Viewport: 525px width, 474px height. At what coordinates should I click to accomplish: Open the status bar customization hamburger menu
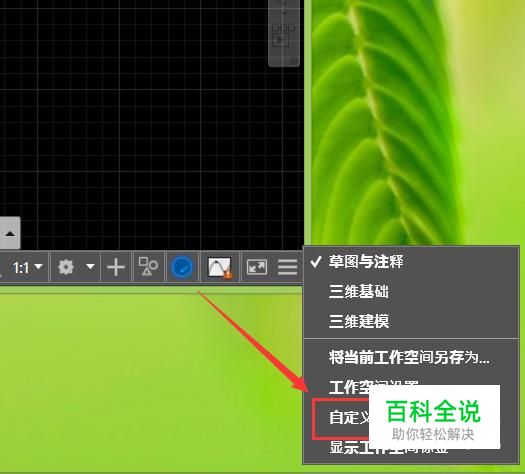click(x=287, y=267)
